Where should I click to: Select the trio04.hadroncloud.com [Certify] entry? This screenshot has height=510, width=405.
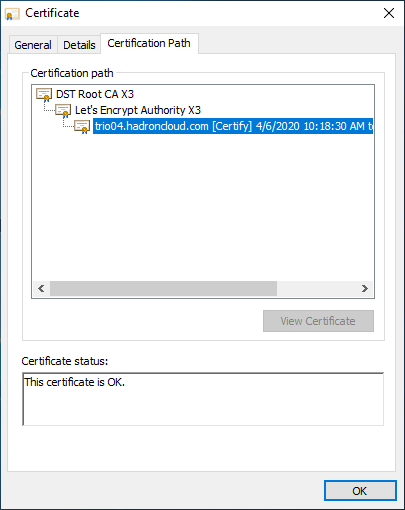233,126
